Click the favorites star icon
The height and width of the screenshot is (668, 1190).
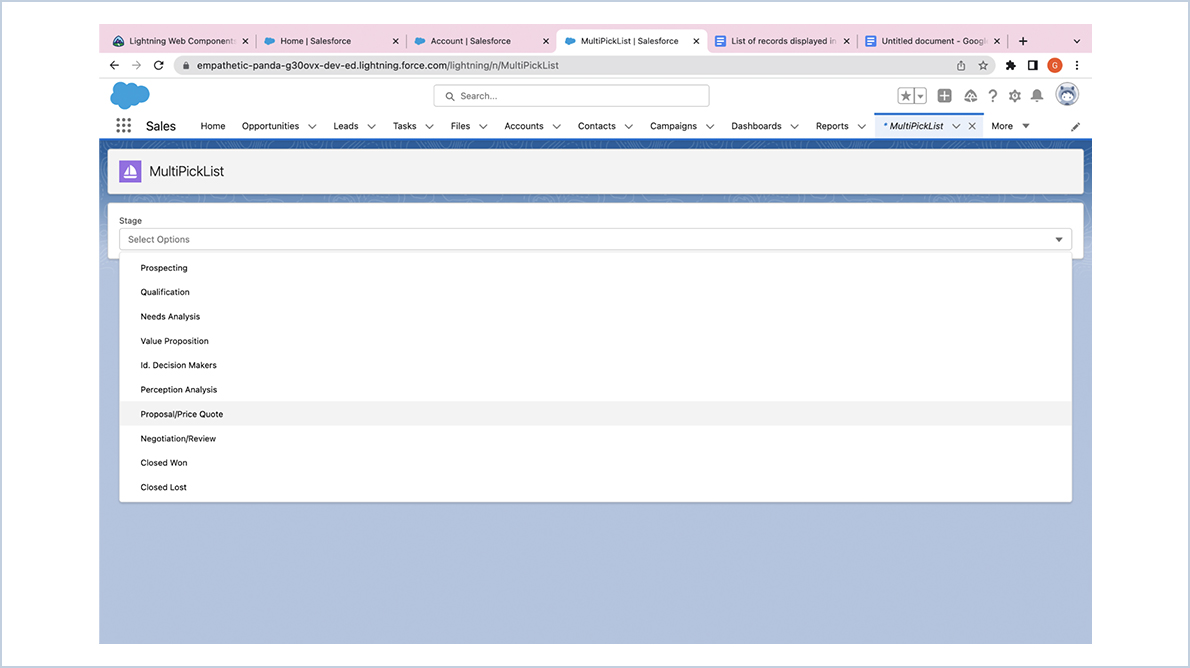(x=905, y=95)
